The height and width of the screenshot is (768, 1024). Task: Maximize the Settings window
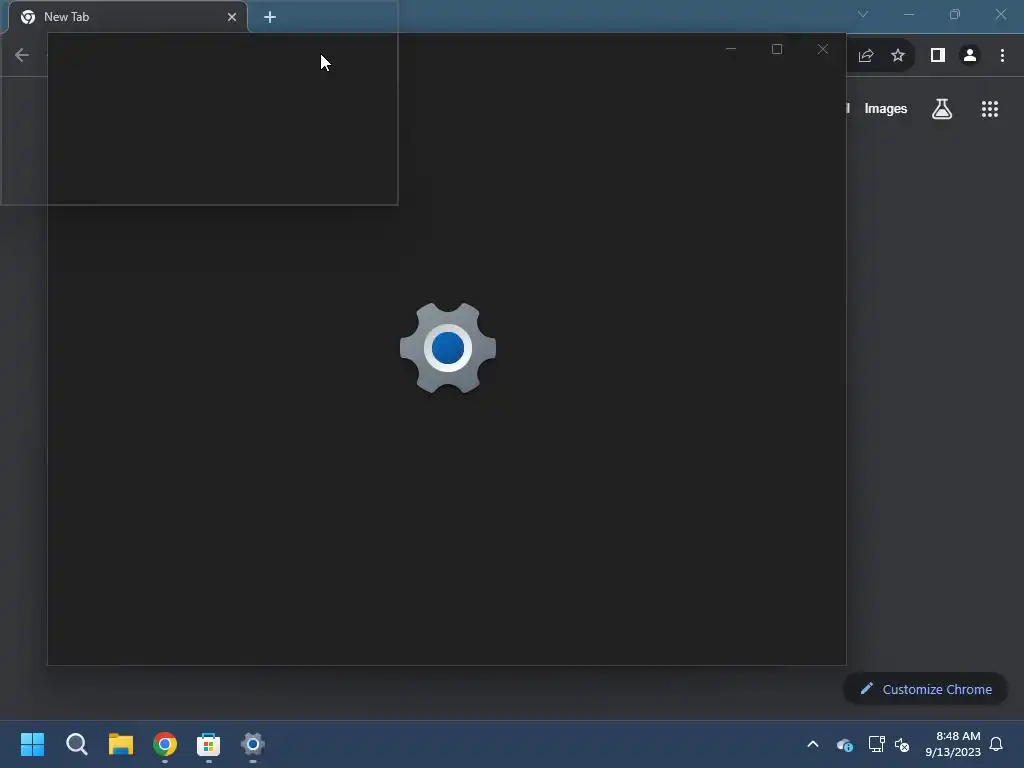point(776,49)
